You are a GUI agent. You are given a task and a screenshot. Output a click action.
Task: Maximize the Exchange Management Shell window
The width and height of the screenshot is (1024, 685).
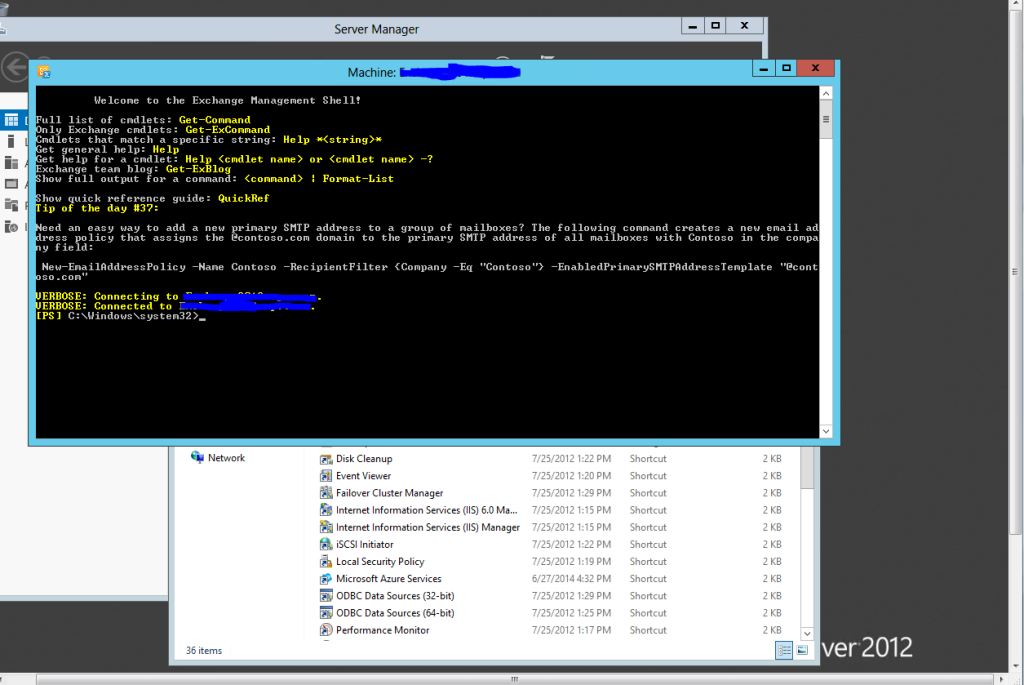(786, 68)
